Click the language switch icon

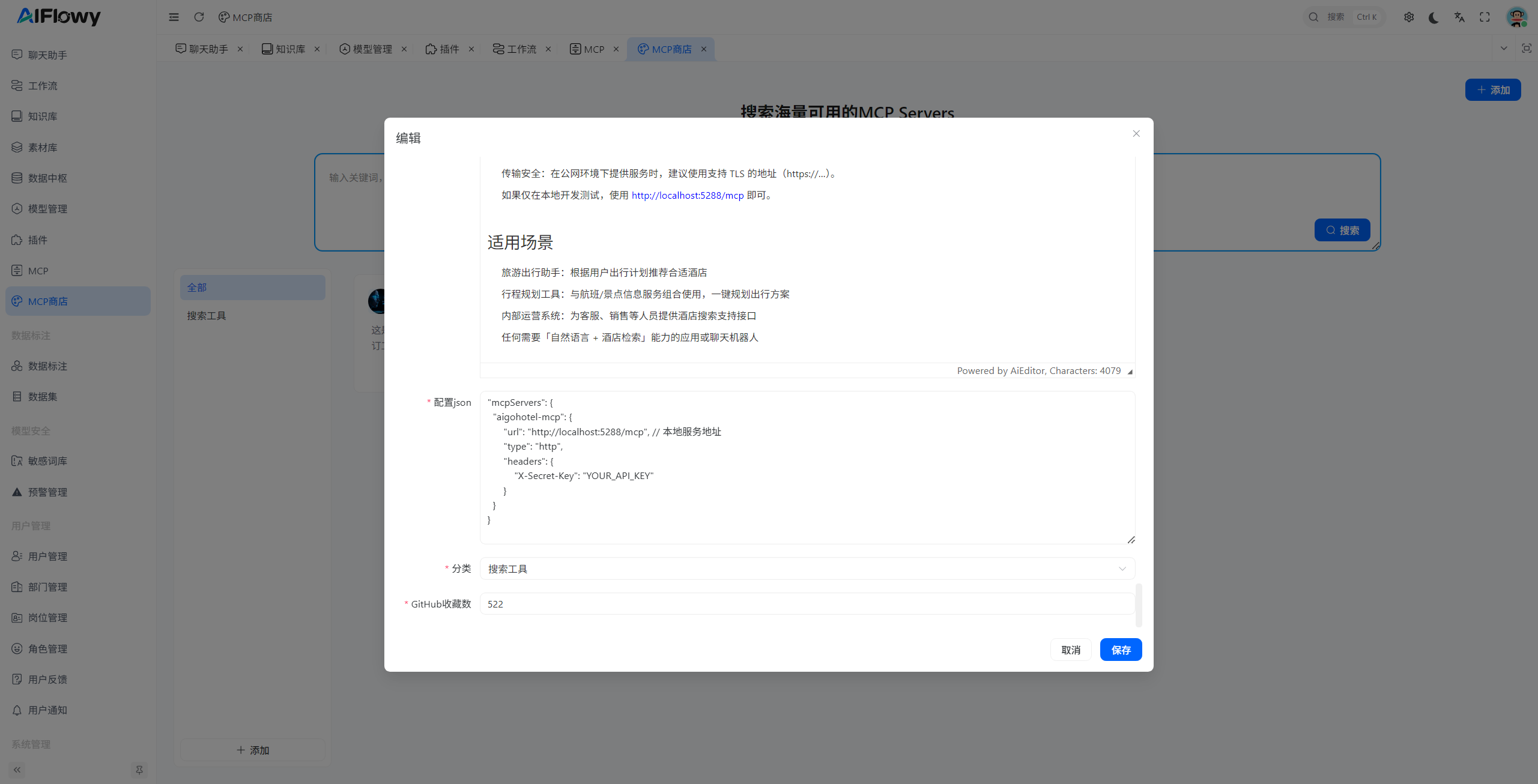(x=1459, y=17)
